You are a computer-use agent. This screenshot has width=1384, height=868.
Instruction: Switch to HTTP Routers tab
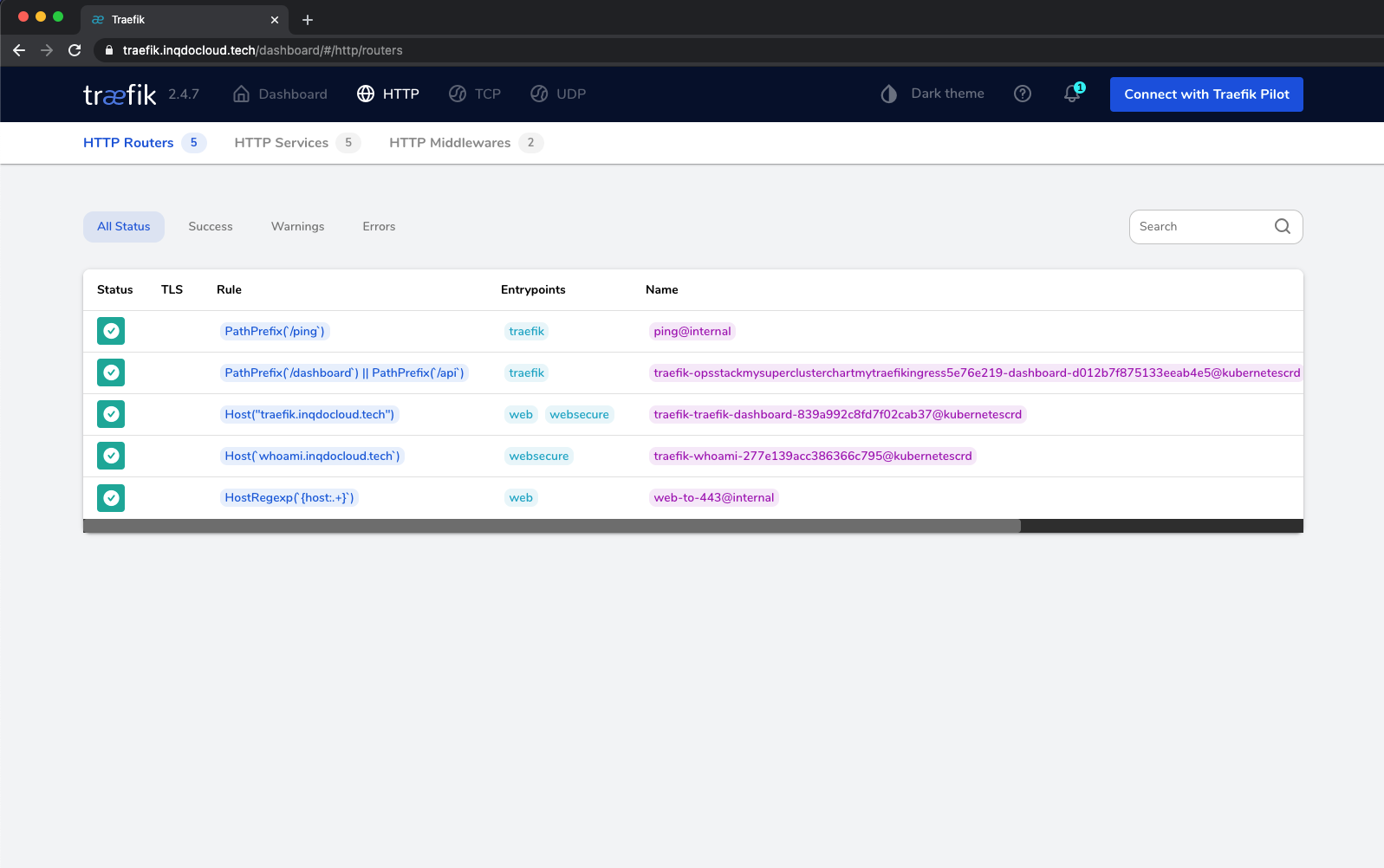click(x=145, y=143)
